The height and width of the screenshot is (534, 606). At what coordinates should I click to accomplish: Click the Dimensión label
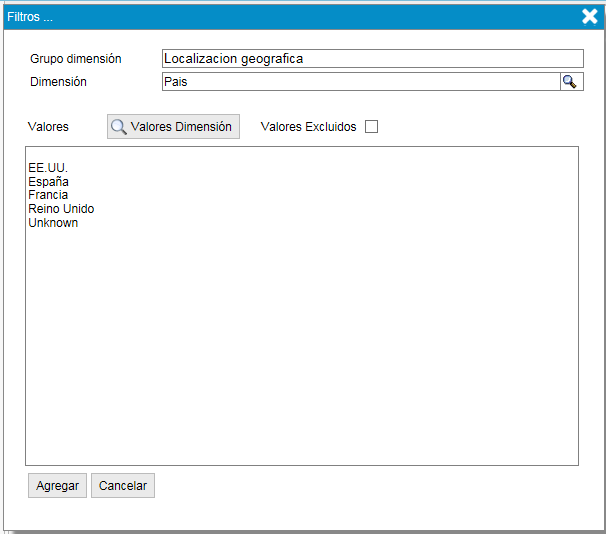pos(58,82)
